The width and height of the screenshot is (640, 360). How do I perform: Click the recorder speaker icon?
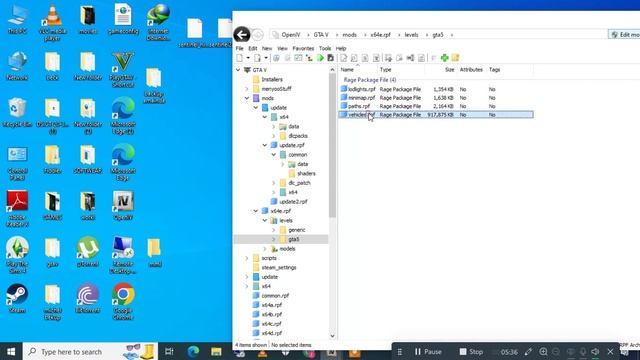click(x=595, y=351)
